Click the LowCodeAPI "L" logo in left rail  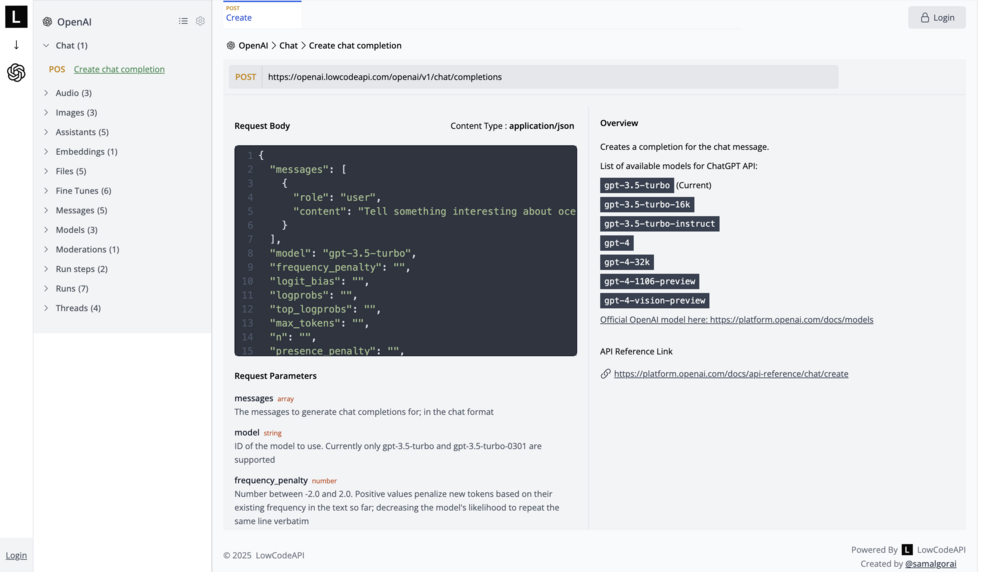tap(16, 17)
